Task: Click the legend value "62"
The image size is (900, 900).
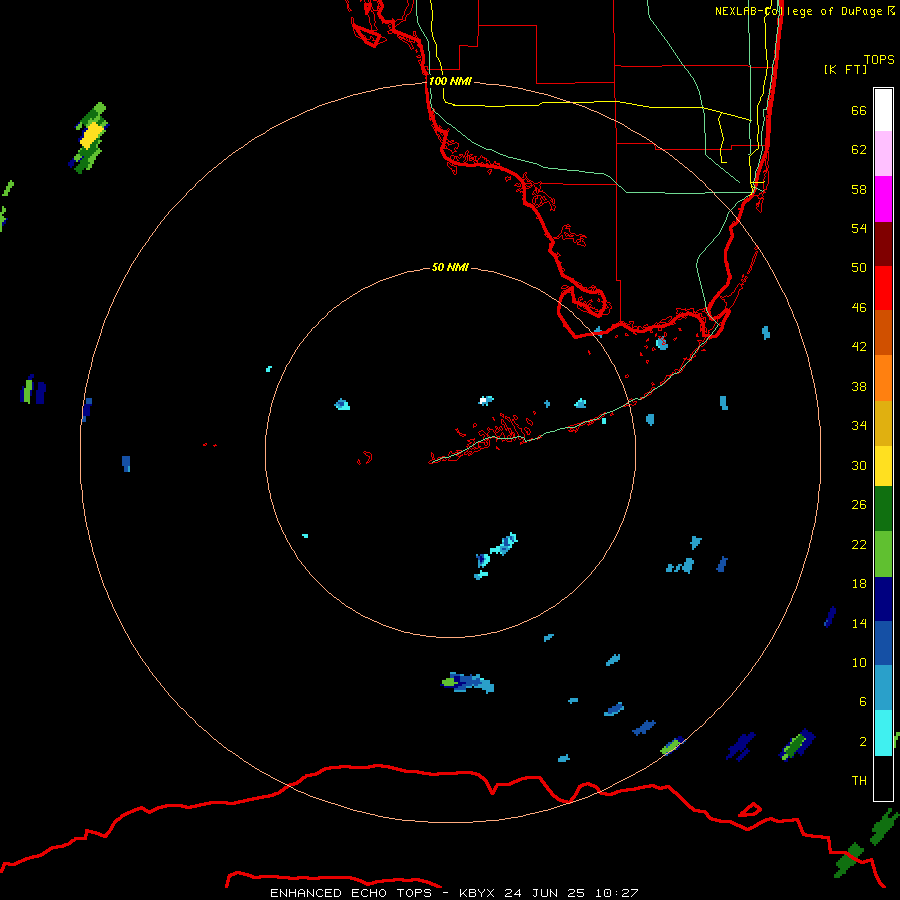Action: point(859,150)
